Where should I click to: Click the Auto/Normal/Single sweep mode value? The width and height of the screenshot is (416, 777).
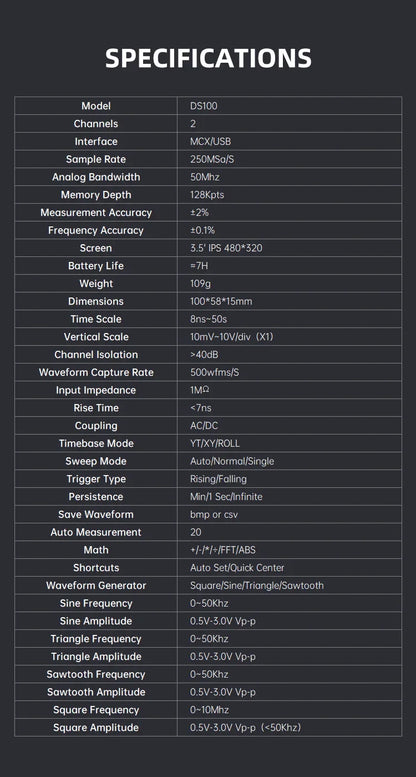coord(232,461)
